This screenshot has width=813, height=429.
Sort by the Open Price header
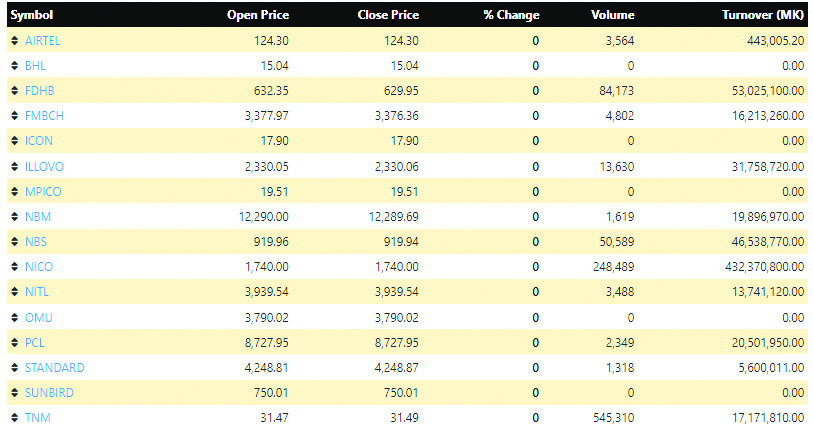tap(259, 15)
